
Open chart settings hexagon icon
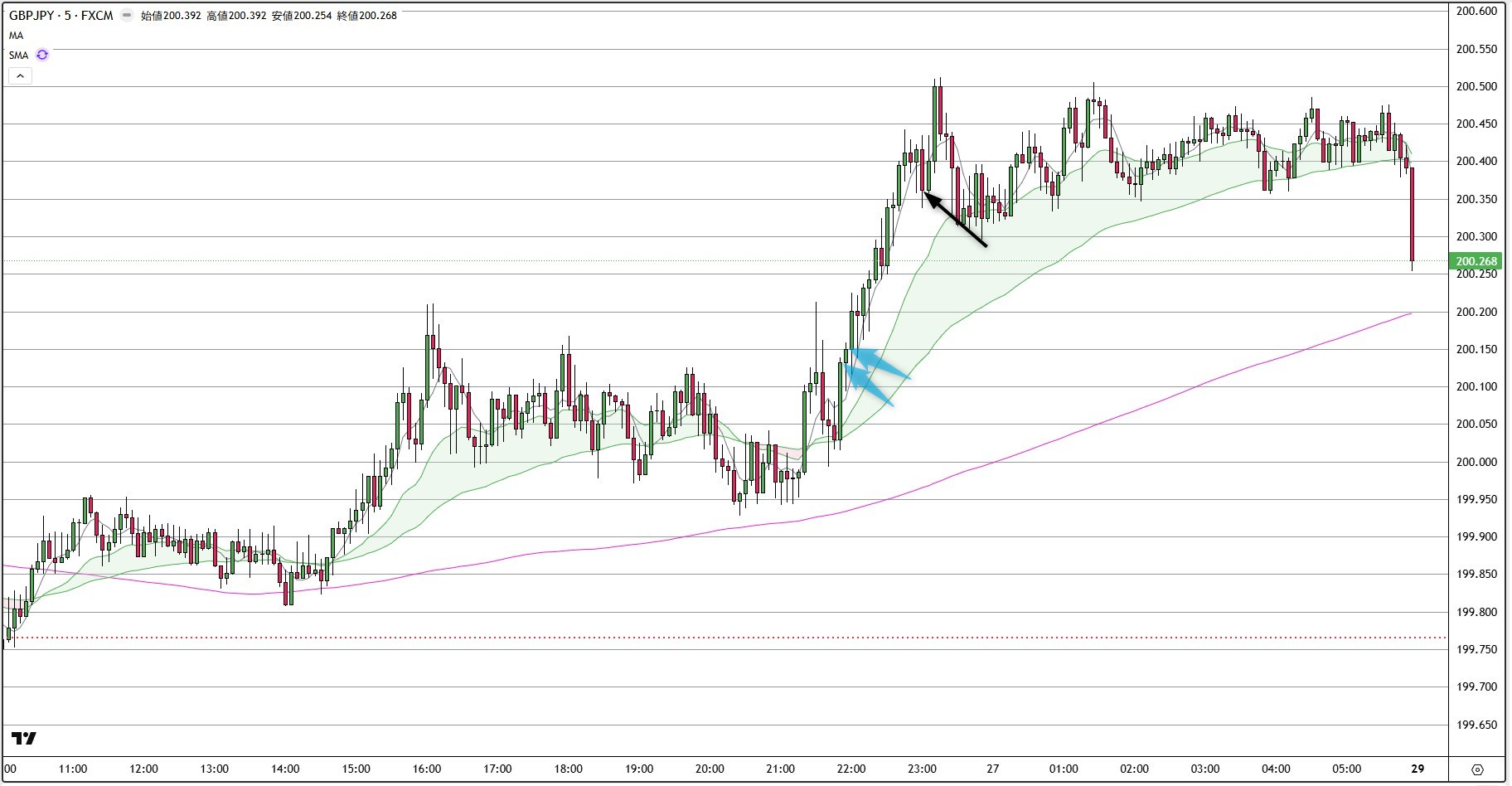coord(1477,769)
